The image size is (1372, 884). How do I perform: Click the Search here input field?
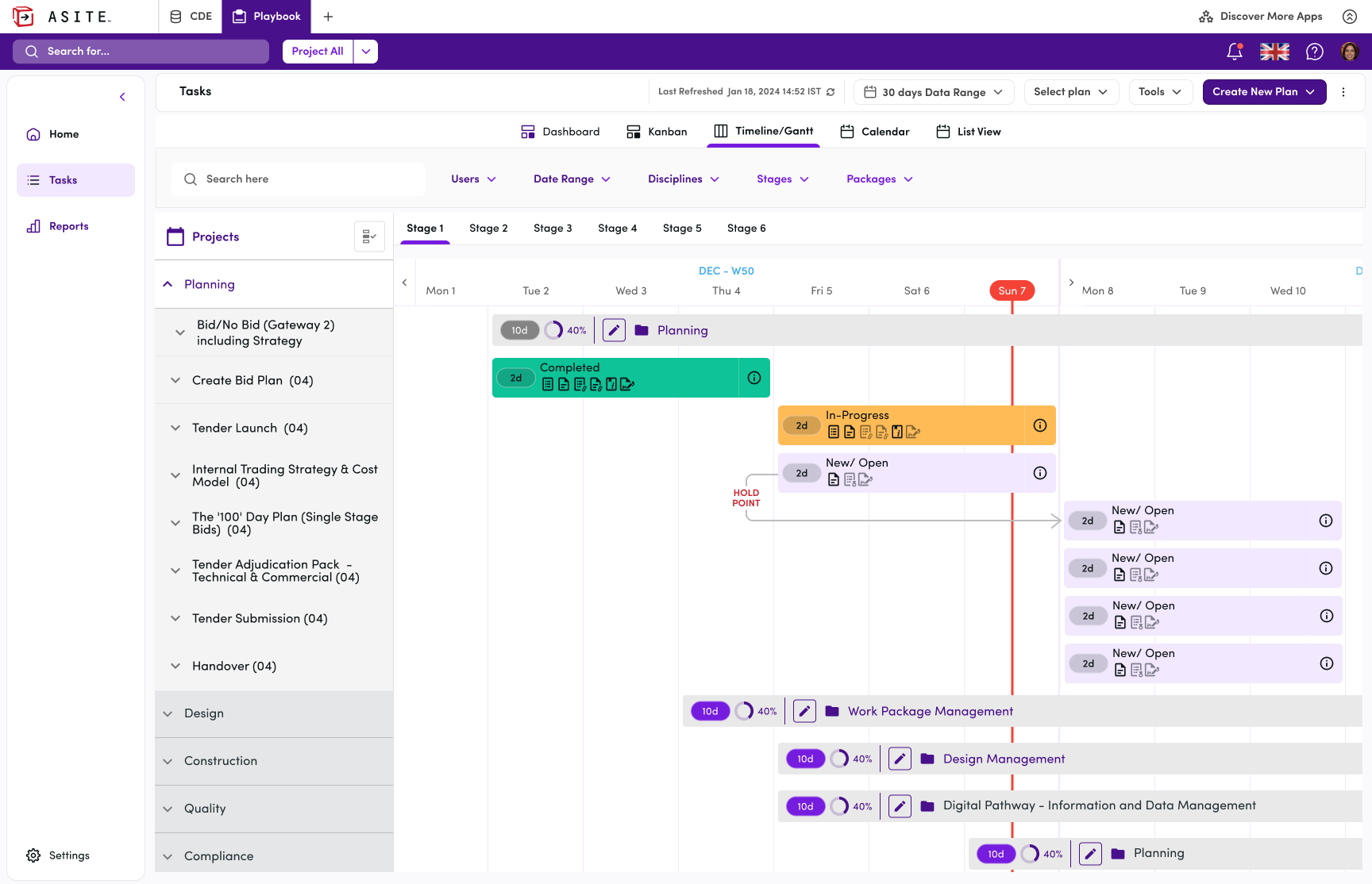[x=299, y=179]
